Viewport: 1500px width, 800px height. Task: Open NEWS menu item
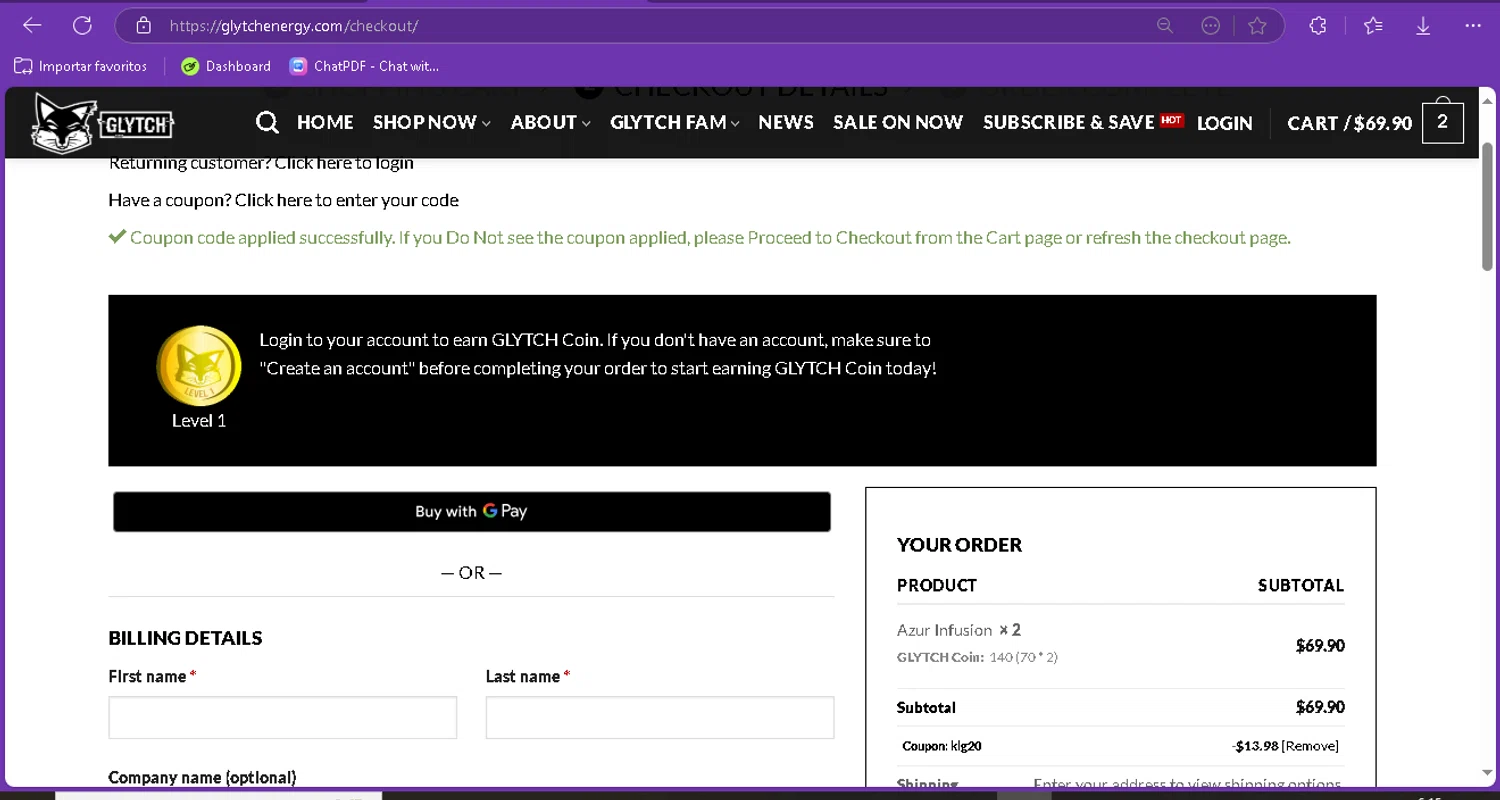pyautogui.click(x=785, y=122)
